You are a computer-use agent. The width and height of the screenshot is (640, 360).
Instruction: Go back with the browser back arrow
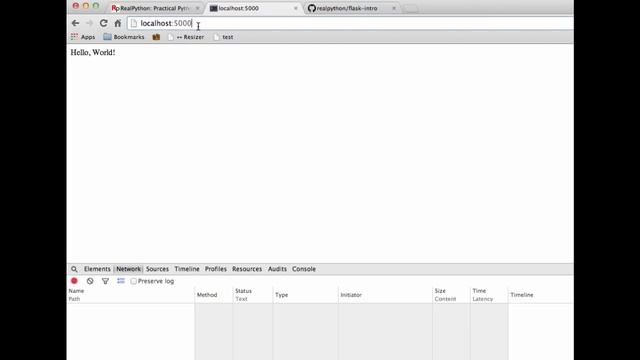click(x=75, y=23)
